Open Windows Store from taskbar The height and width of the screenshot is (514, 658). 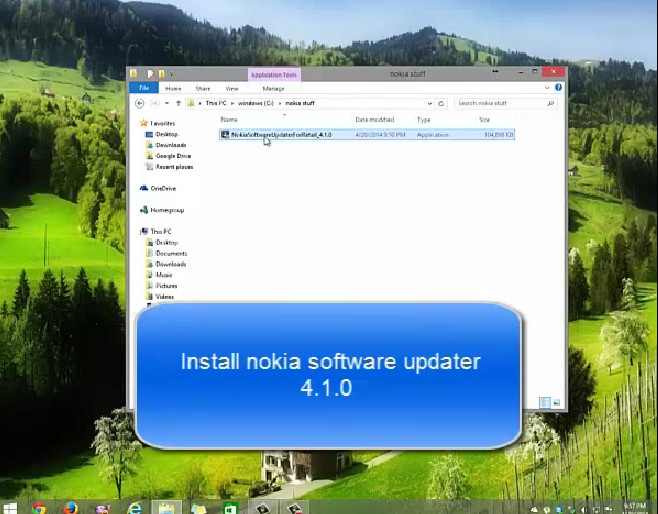point(230,508)
